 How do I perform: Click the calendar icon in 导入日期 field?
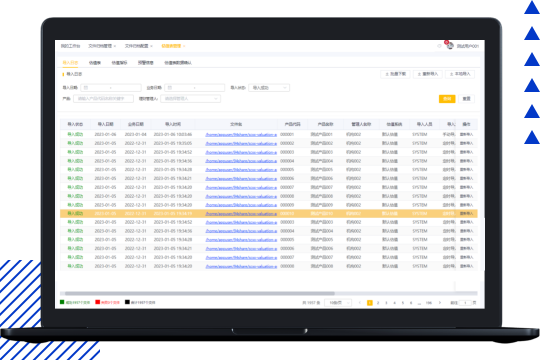tap(86, 88)
